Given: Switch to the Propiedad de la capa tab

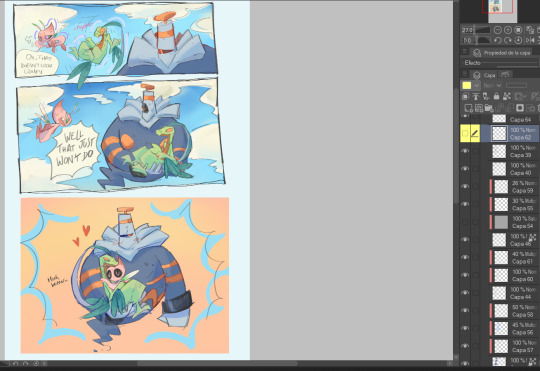Looking at the screenshot, I should click(x=502, y=53).
